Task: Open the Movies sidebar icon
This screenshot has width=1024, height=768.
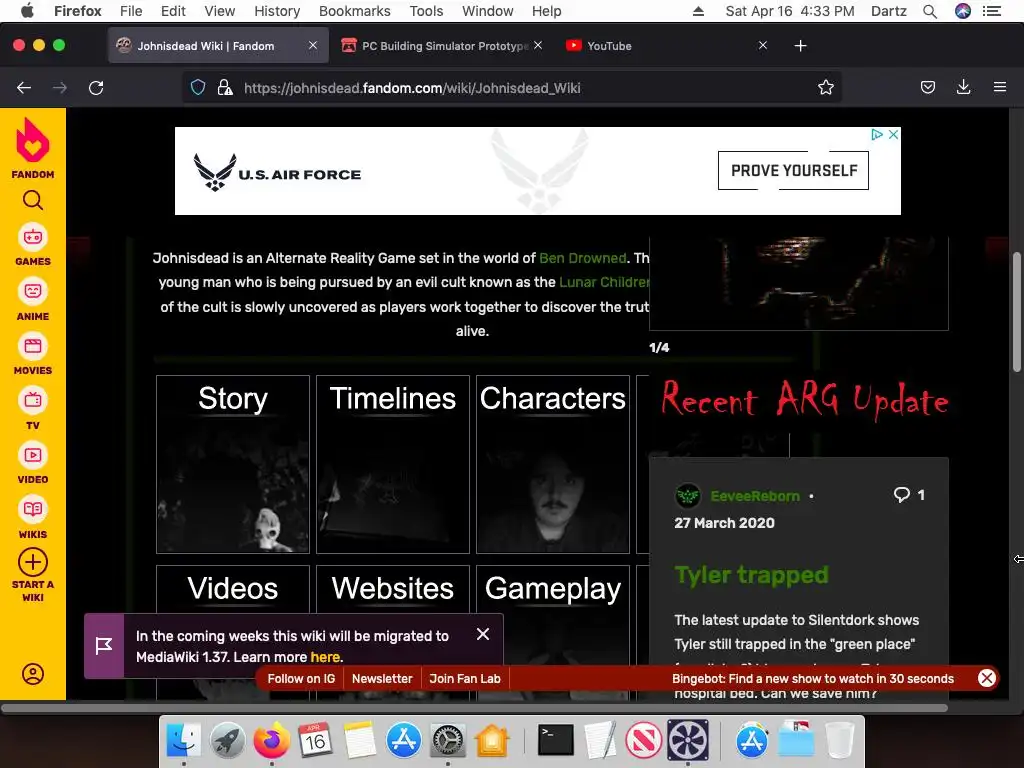Action: point(33,346)
